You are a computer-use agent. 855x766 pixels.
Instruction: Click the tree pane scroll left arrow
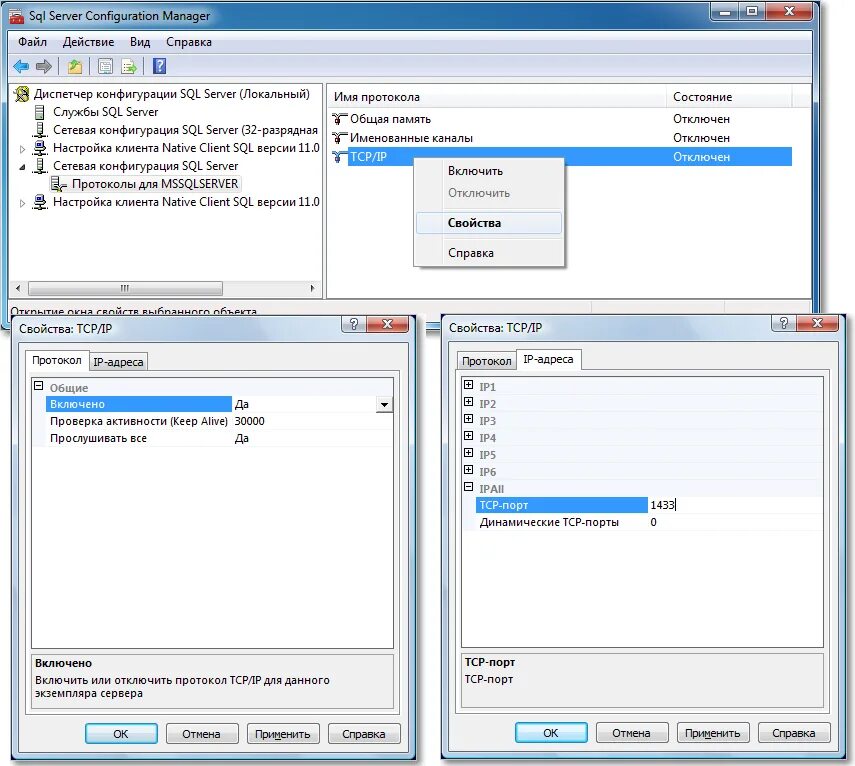click(x=18, y=288)
